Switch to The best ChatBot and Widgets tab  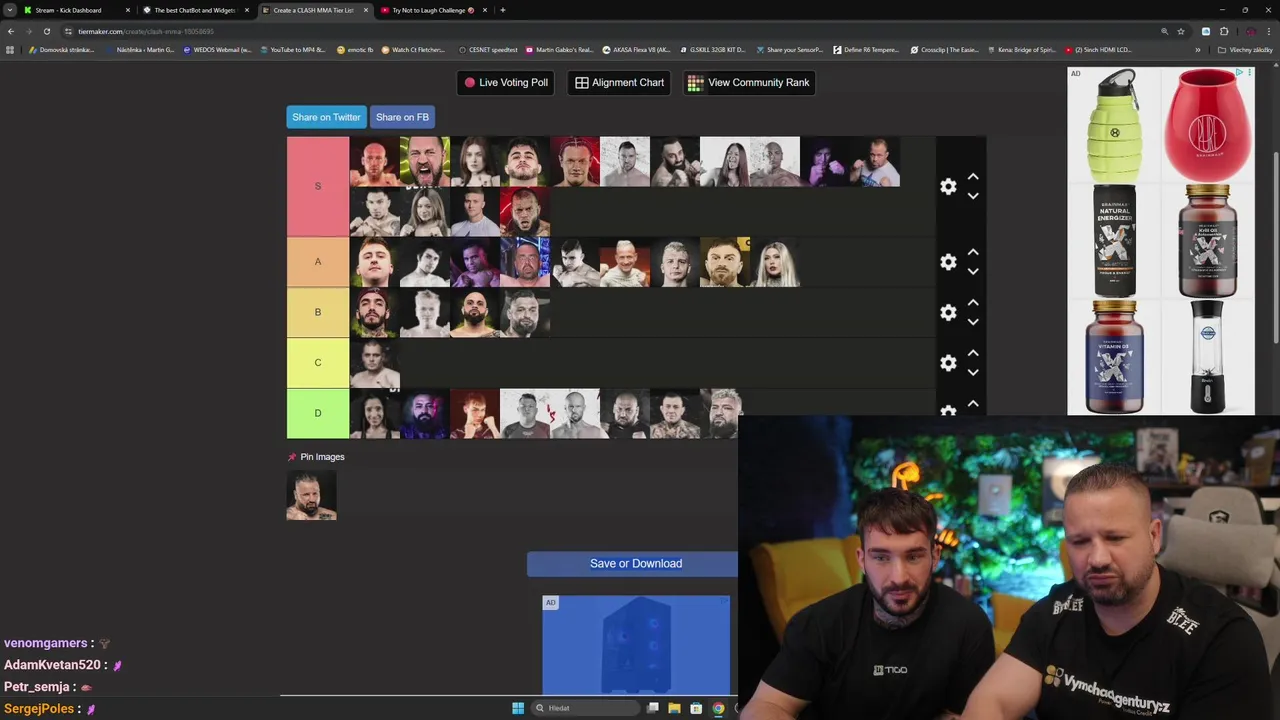(x=195, y=10)
